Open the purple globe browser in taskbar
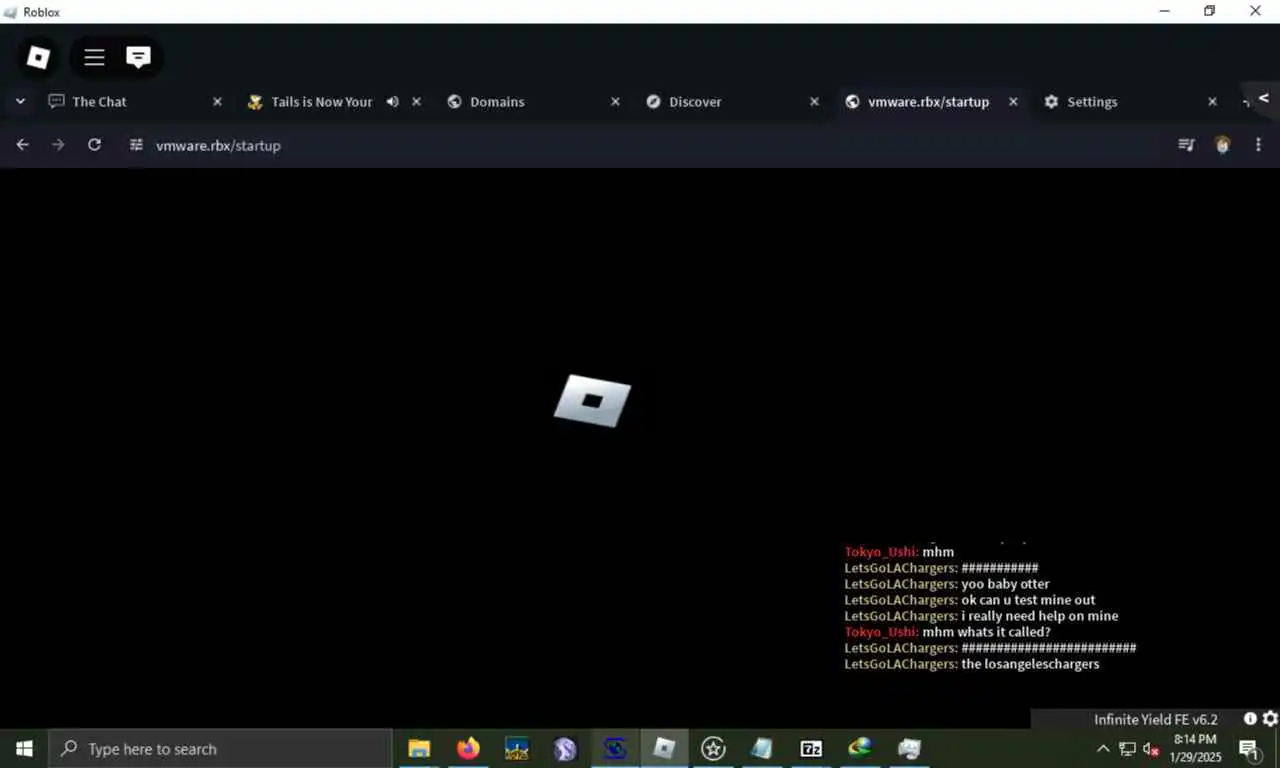The width and height of the screenshot is (1280, 768). (x=565, y=748)
